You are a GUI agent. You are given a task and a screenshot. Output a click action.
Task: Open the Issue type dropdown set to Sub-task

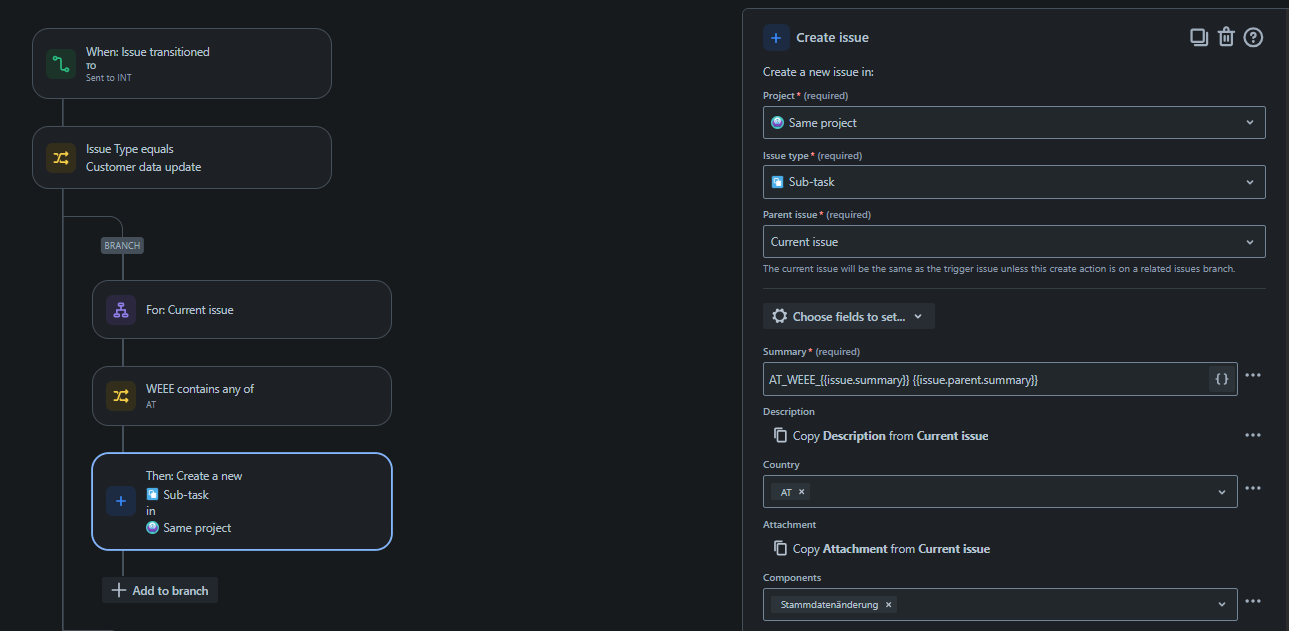click(1014, 182)
